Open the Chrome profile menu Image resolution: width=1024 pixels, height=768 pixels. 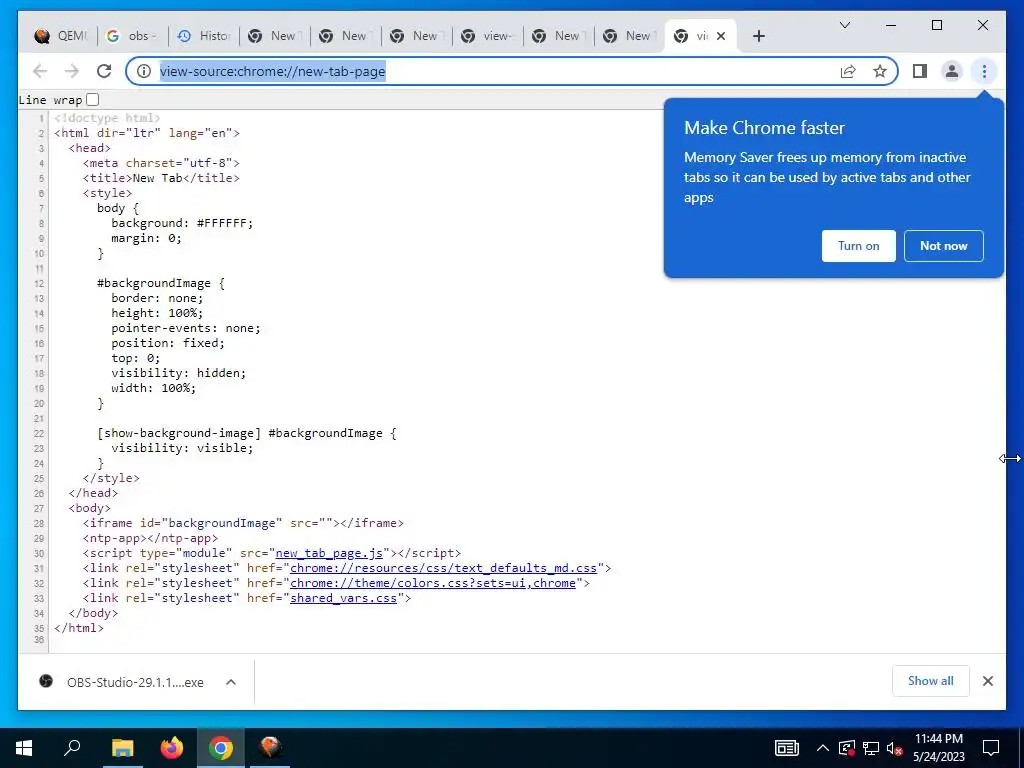tap(952, 71)
